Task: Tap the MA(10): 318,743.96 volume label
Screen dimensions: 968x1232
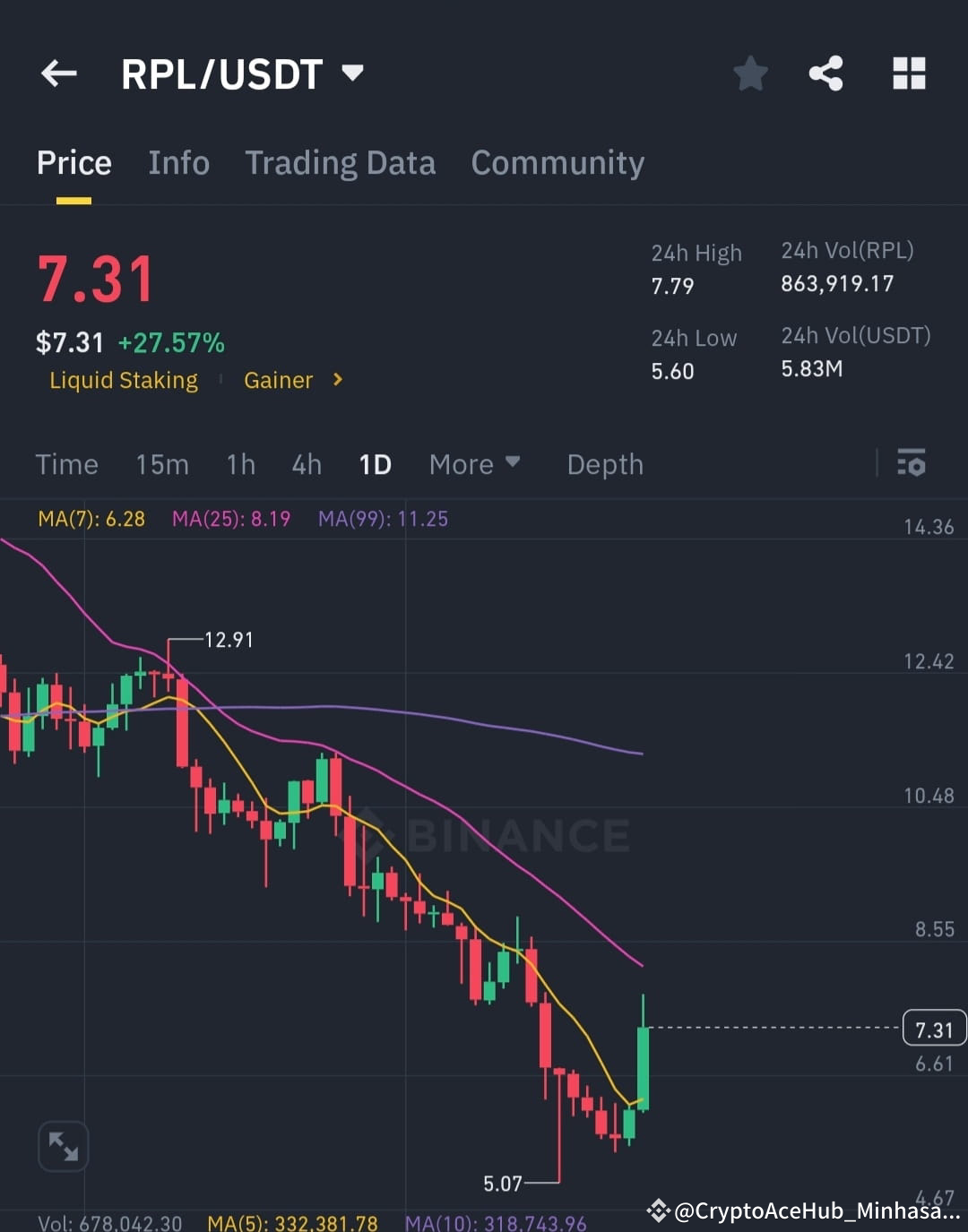Action: point(496,1222)
